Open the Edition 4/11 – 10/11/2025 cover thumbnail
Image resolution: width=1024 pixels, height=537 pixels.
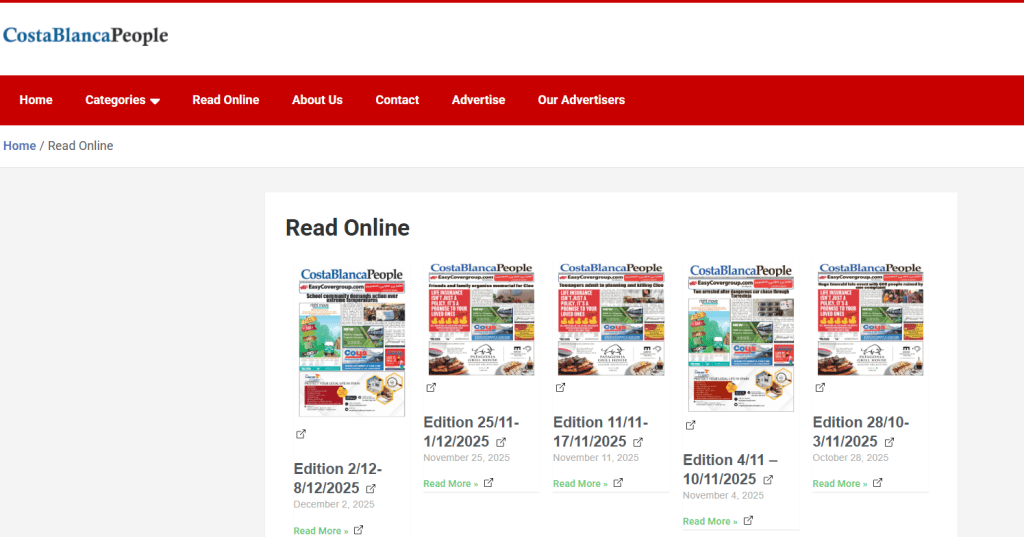[x=741, y=337]
